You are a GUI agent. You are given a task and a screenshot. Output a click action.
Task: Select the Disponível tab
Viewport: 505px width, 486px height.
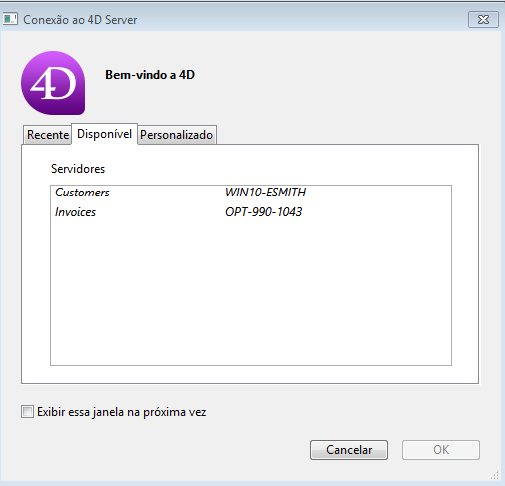(x=105, y=134)
